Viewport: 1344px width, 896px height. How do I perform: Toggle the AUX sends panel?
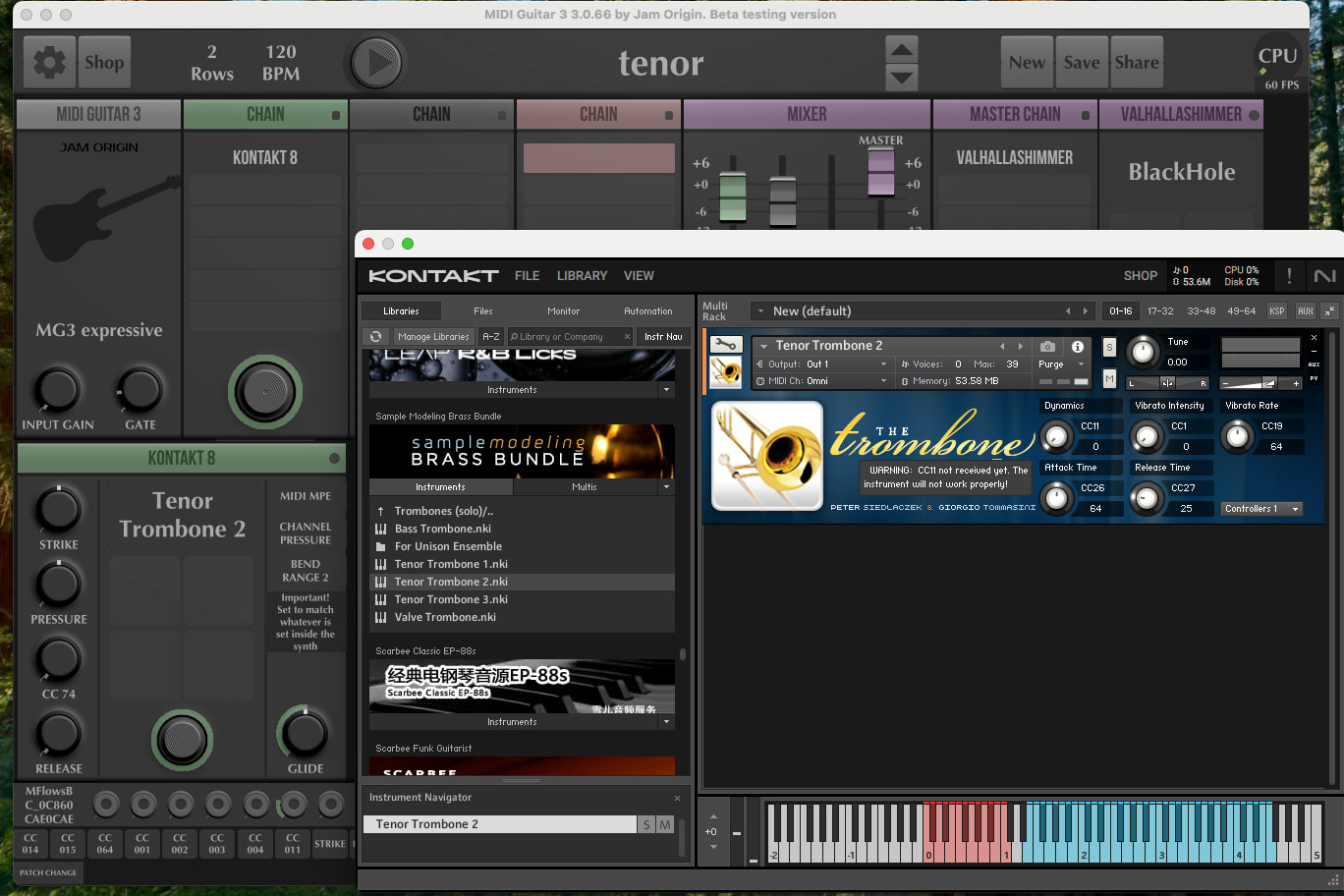coord(1305,311)
